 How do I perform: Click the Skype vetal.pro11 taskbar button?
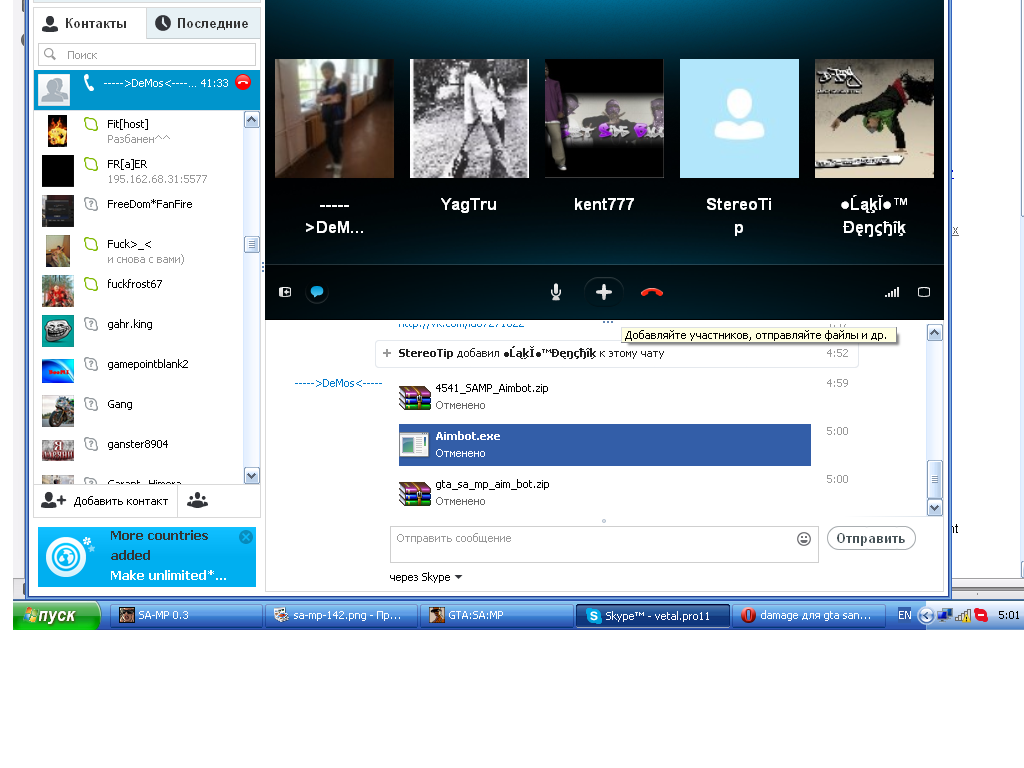652,615
